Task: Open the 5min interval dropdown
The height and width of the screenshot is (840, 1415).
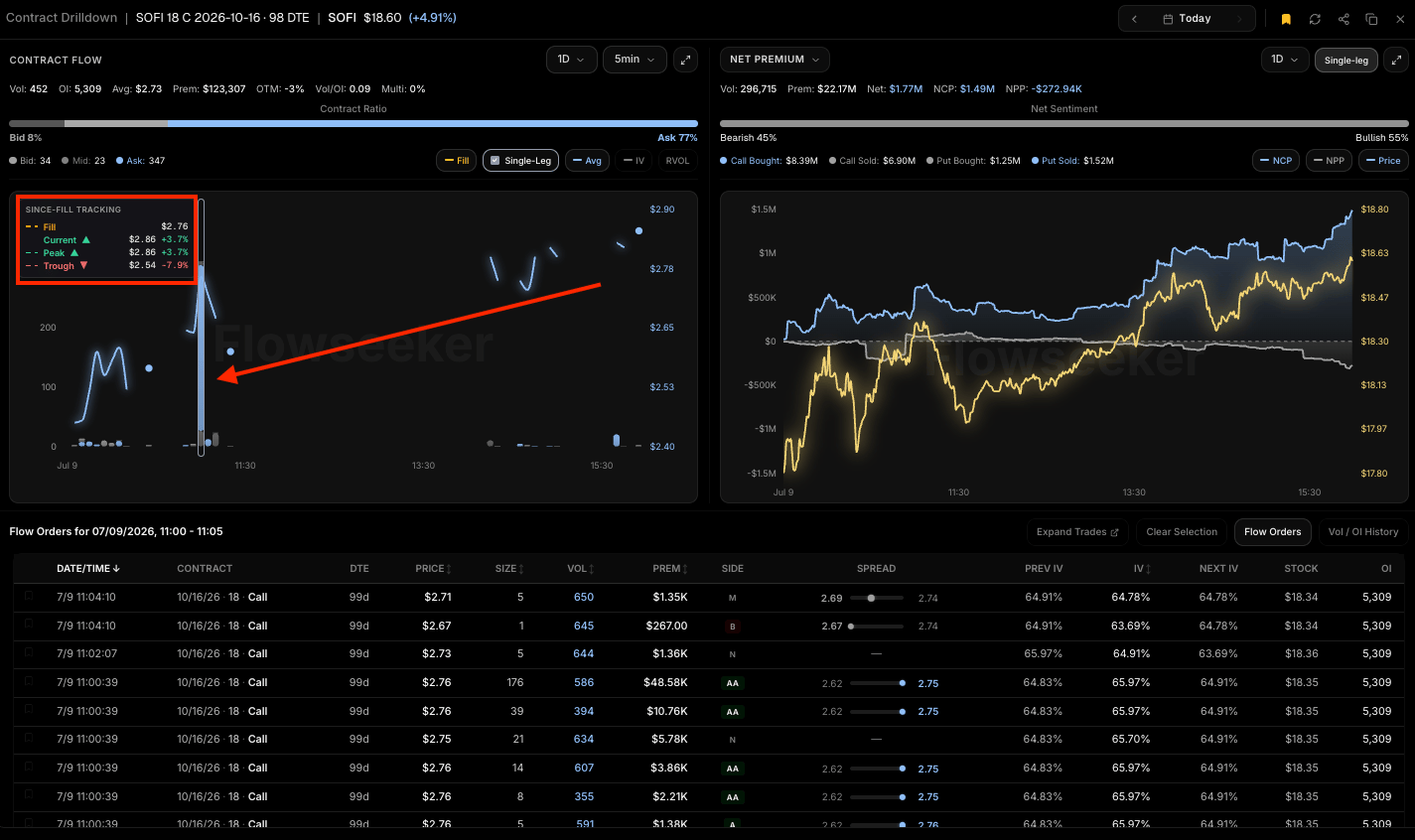Action: pos(635,60)
